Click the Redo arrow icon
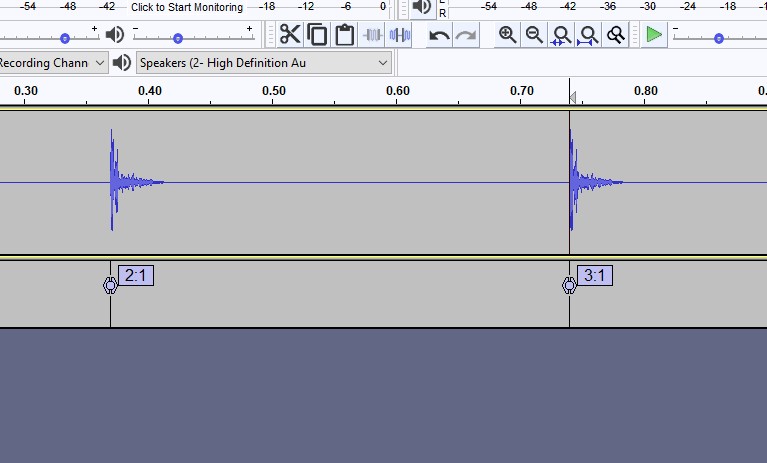 coord(466,36)
